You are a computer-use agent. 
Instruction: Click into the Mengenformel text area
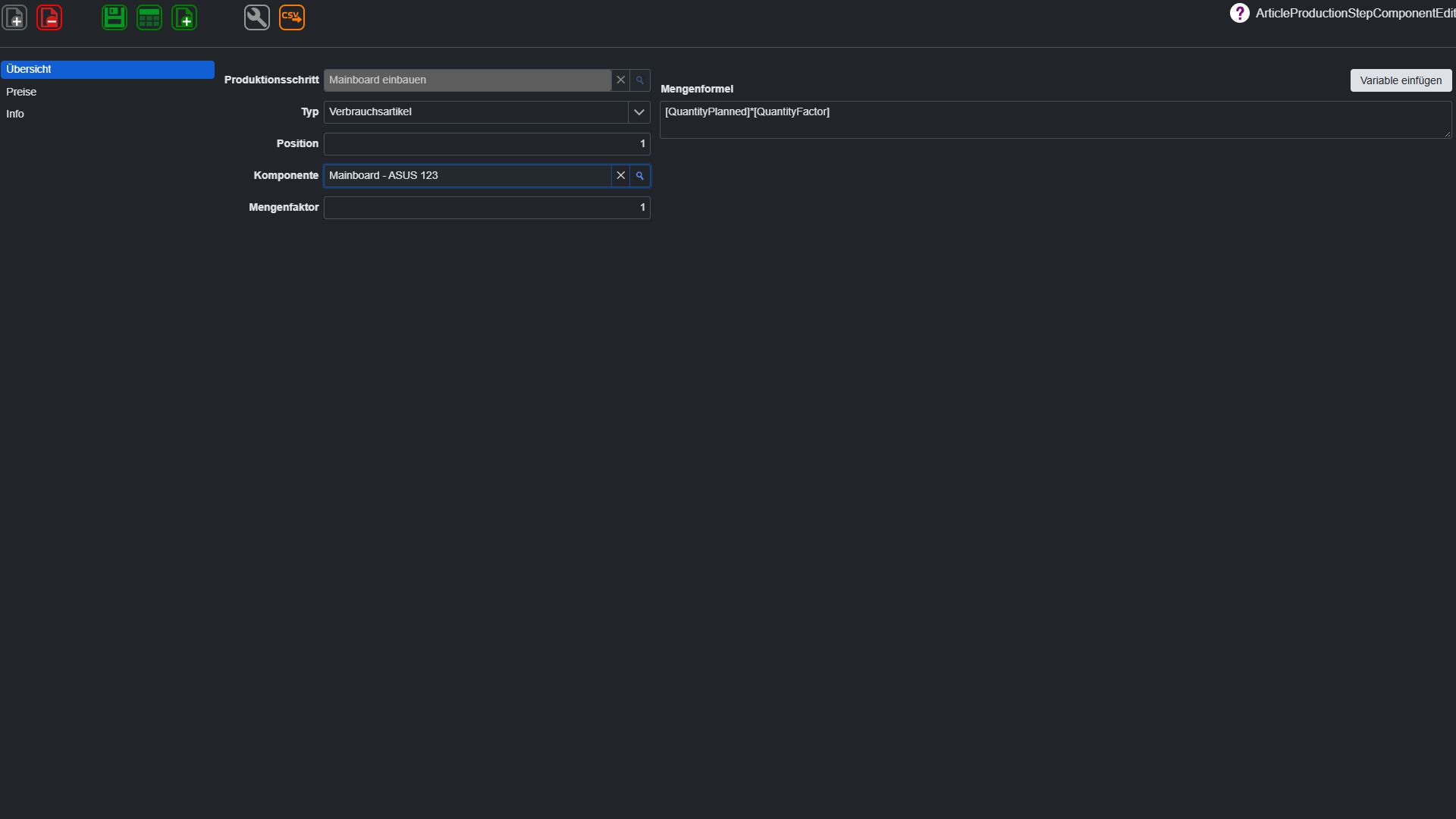[x=1056, y=120]
